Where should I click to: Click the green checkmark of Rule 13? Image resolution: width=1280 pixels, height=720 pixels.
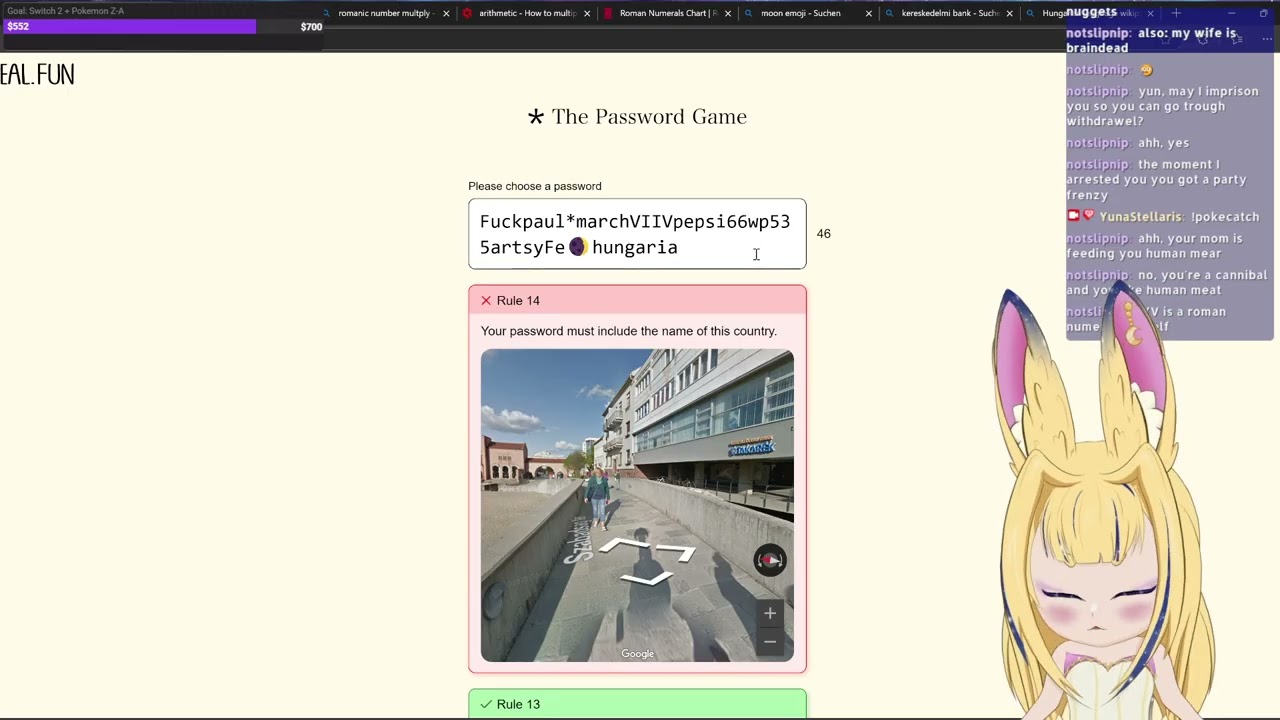486,704
